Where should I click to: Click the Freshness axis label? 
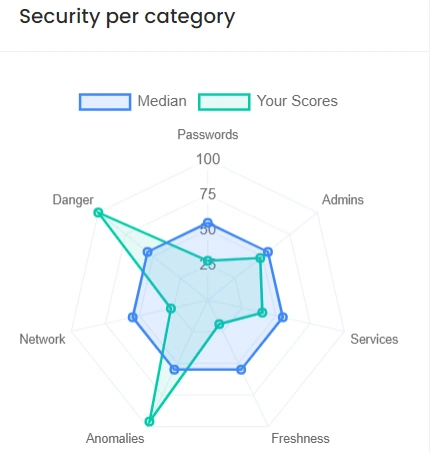coord(300,438)
